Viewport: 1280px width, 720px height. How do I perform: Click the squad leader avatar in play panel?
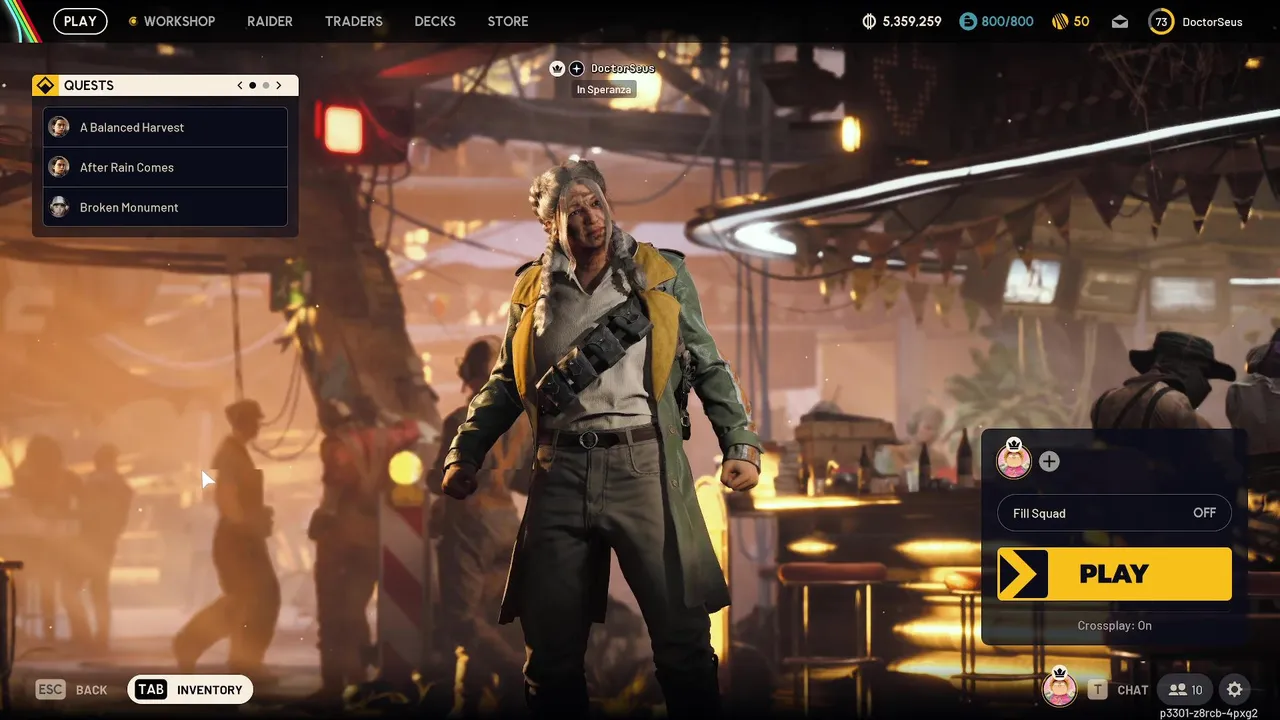(x=1014, y=459)
